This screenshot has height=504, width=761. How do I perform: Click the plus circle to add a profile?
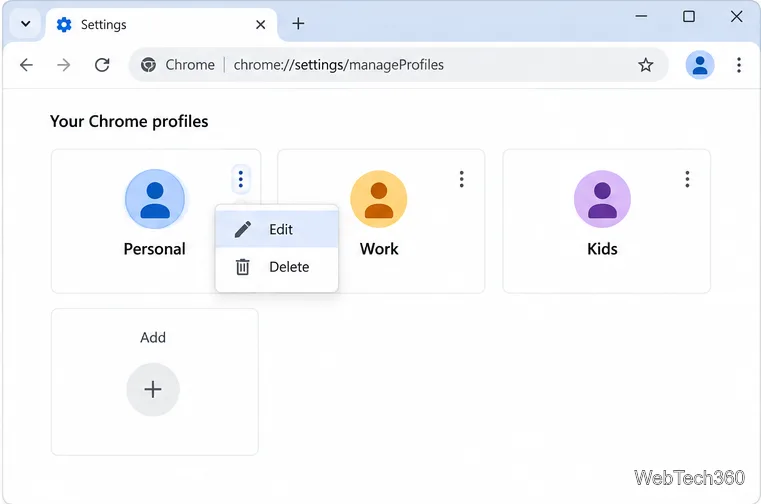pyautogui.click(x=153, y=389)
